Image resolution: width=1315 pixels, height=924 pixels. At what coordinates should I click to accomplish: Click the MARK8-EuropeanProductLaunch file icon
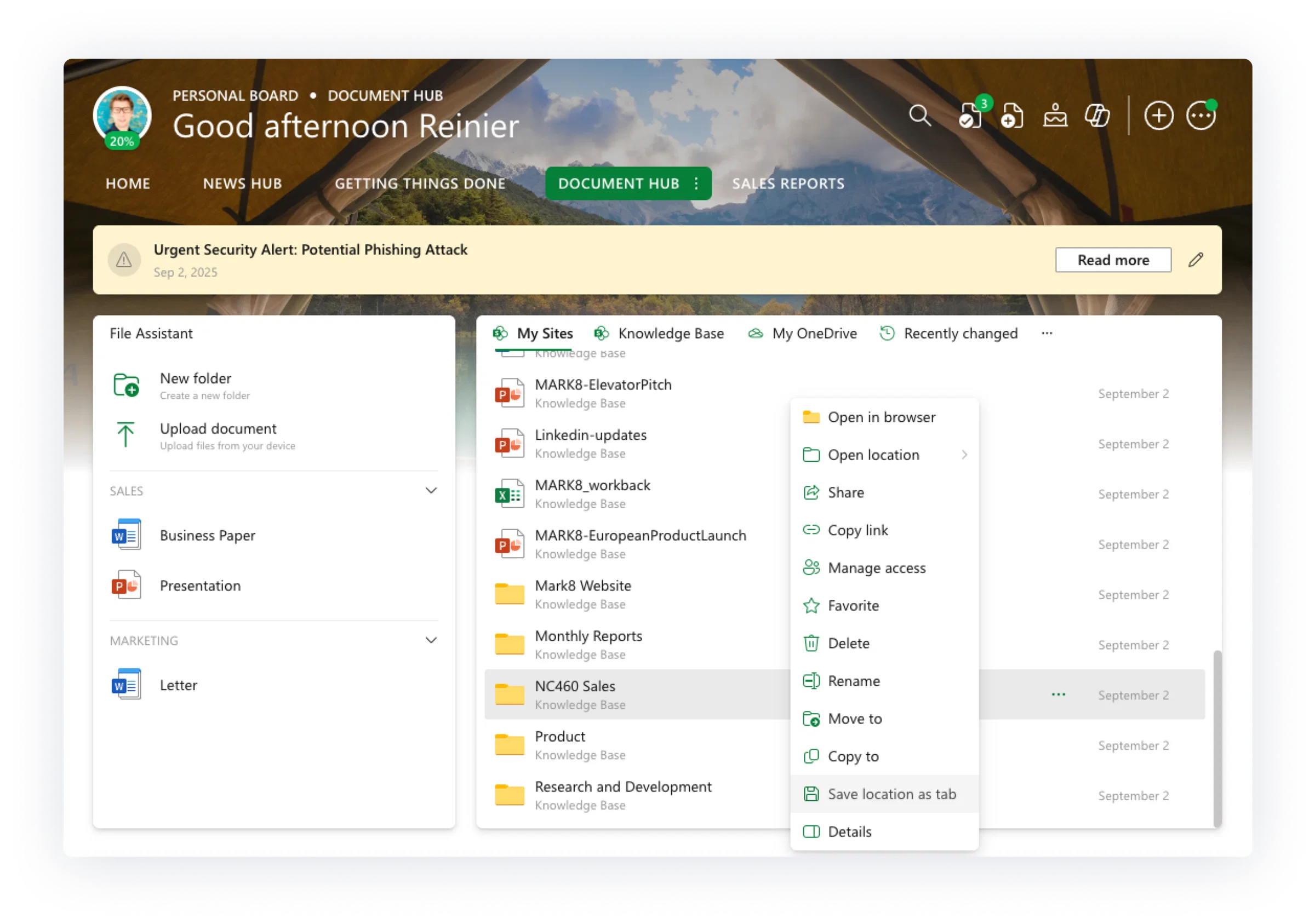509,544
